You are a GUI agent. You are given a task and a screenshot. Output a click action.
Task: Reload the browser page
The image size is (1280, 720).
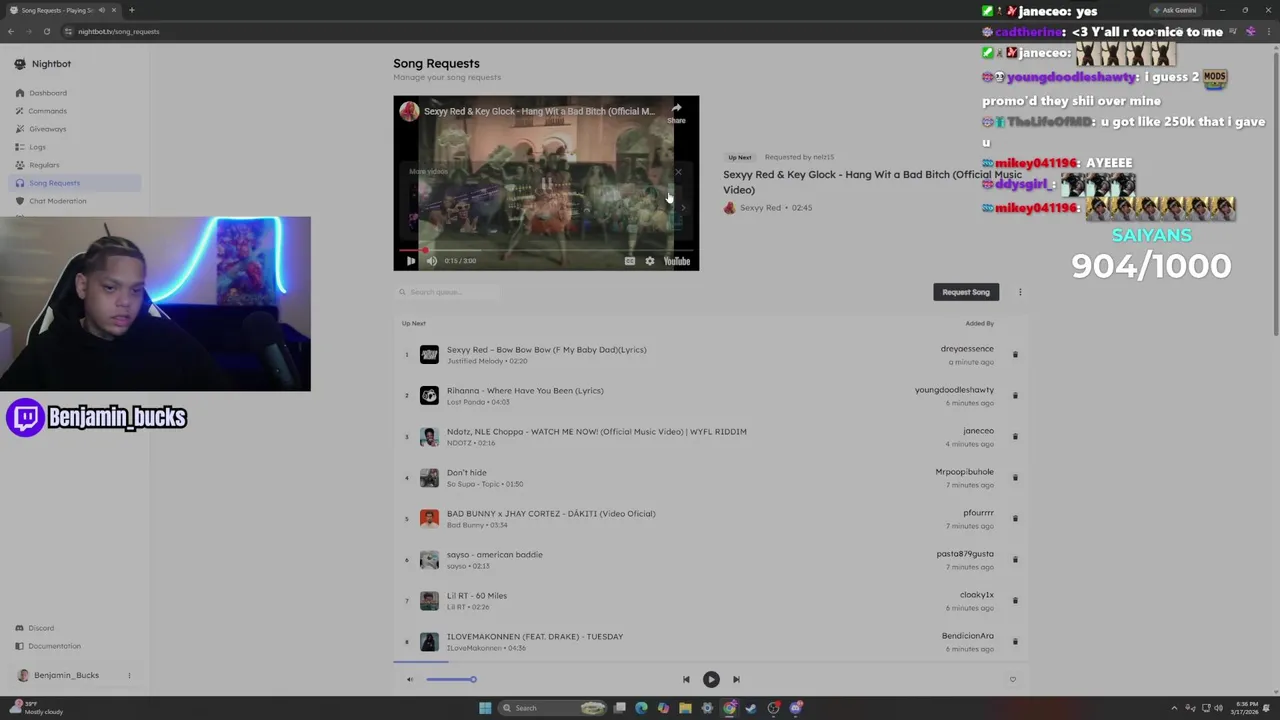(46, 31)
